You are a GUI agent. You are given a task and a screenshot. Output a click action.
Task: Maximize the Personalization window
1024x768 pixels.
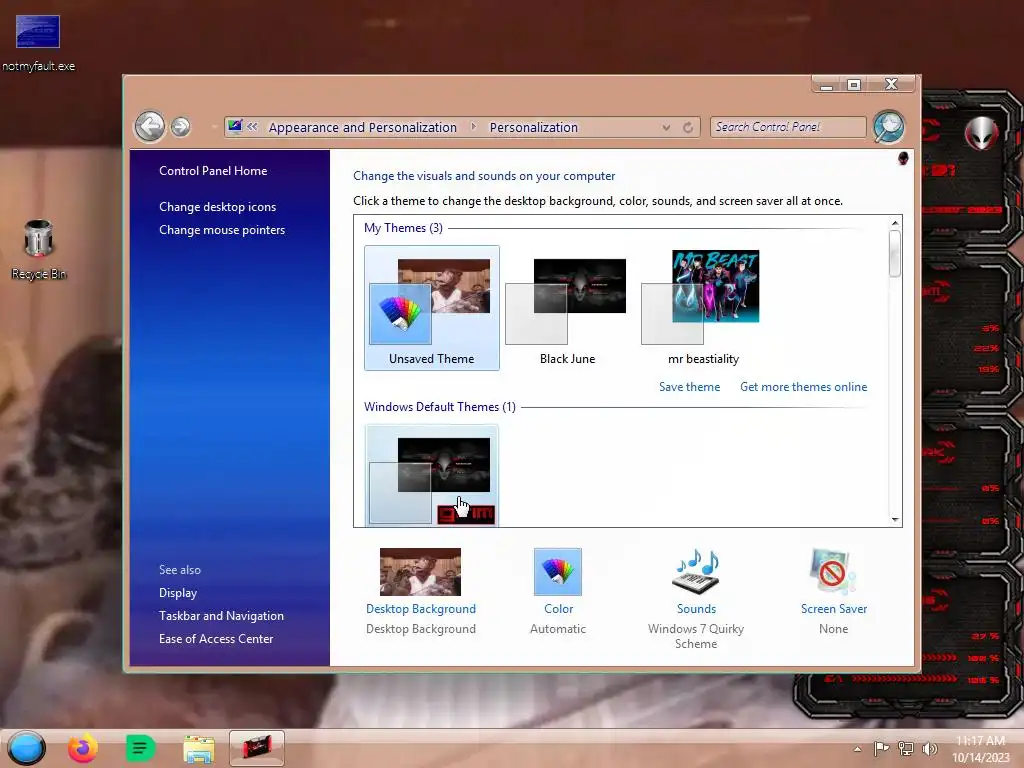[854, 85]
